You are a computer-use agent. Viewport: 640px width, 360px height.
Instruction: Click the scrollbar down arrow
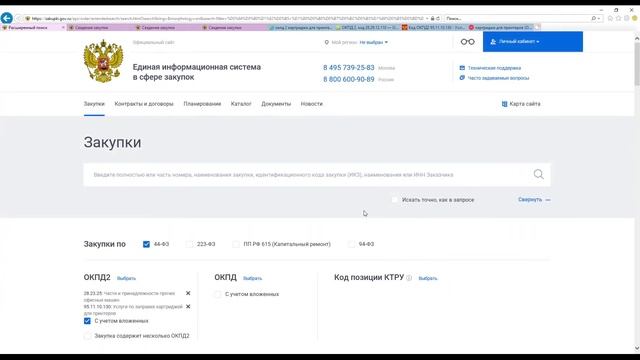click(637, 348)
